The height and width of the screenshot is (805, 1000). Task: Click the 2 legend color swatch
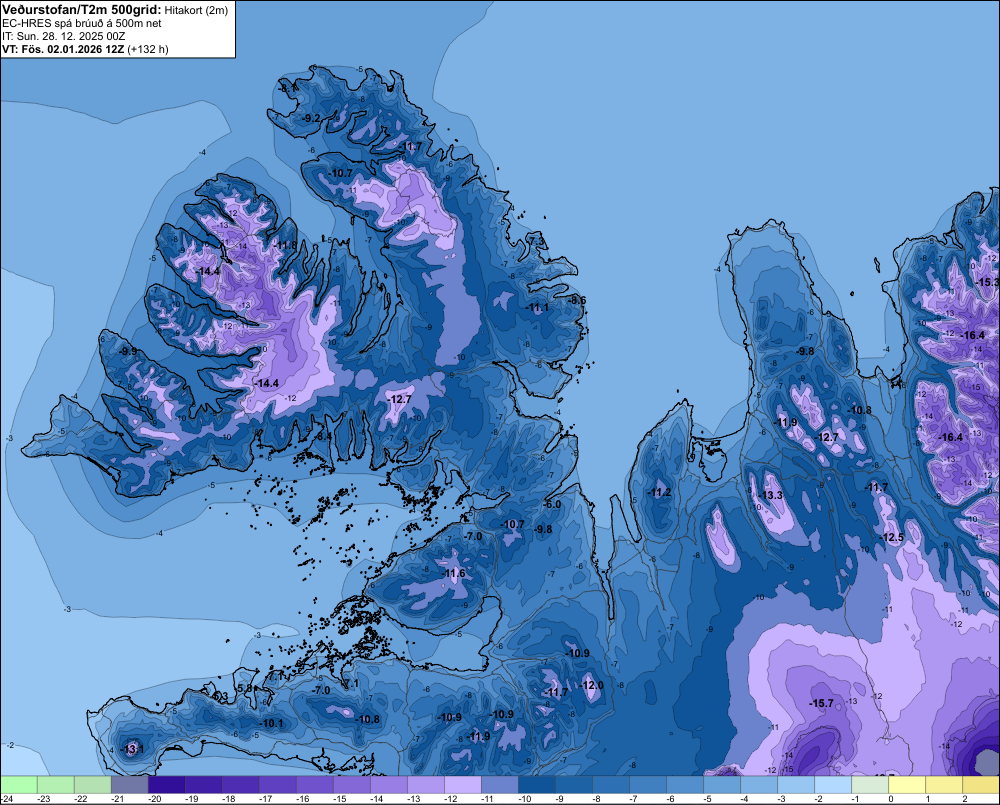[980, 784]
